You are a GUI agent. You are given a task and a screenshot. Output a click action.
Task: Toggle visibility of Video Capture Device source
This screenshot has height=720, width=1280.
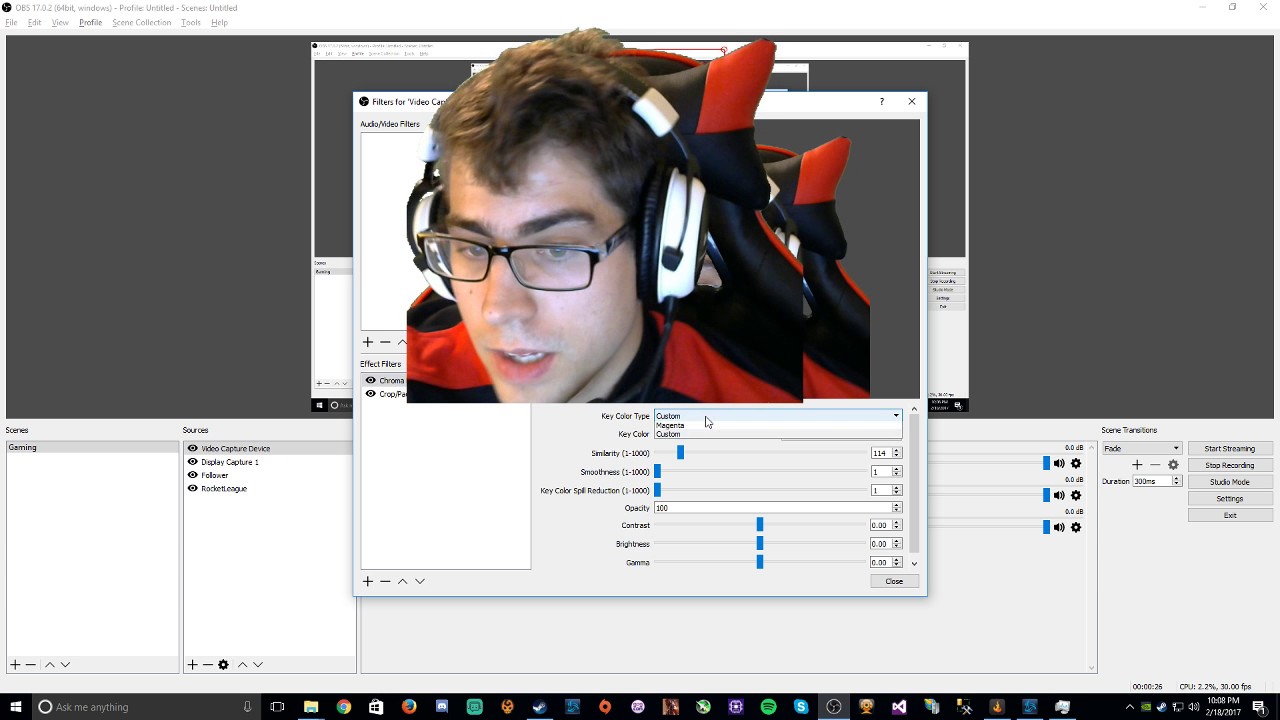click(x=193, y=448)
